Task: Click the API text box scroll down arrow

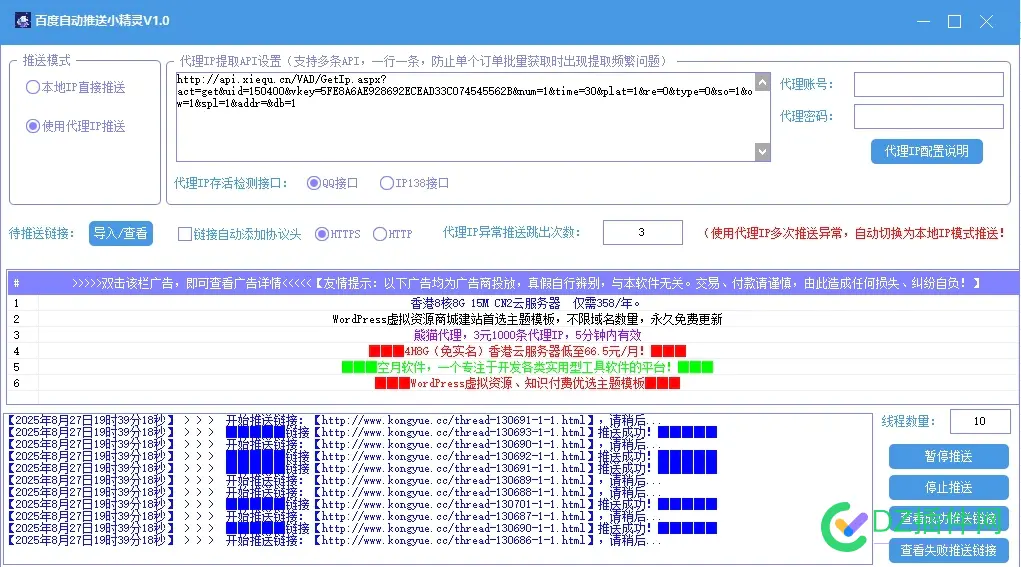Action: tap(762, 152)
